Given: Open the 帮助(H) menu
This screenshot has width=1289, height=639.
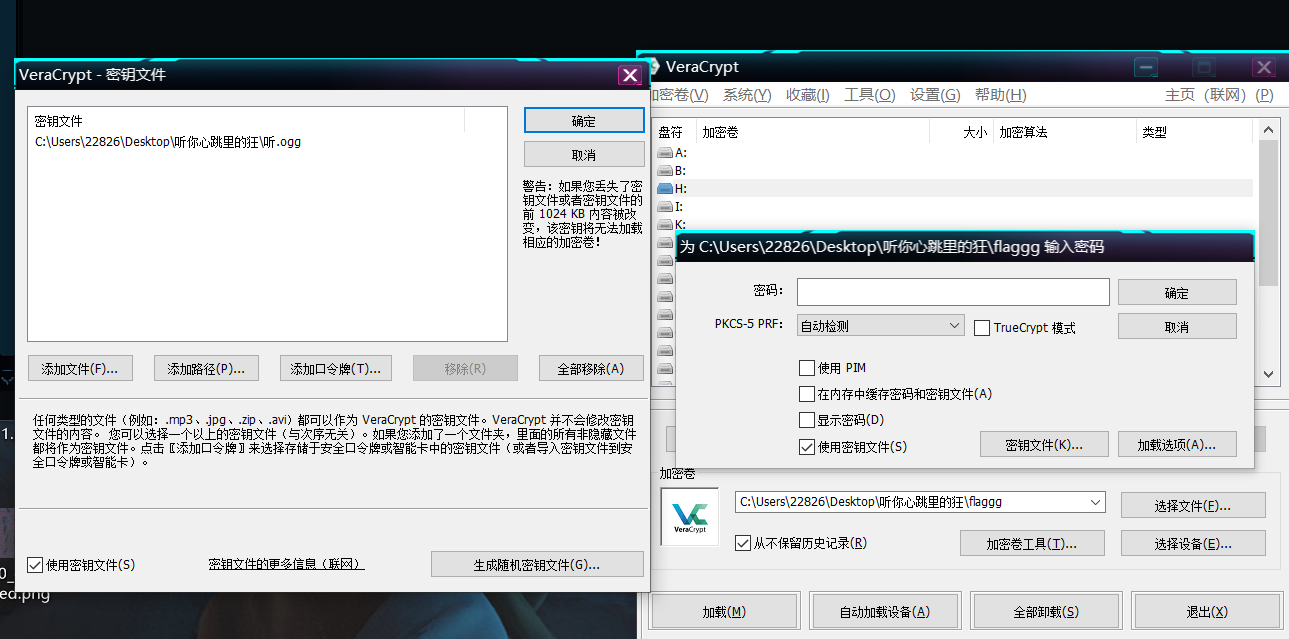Looking at the screenshot, I should (1001, 95).
